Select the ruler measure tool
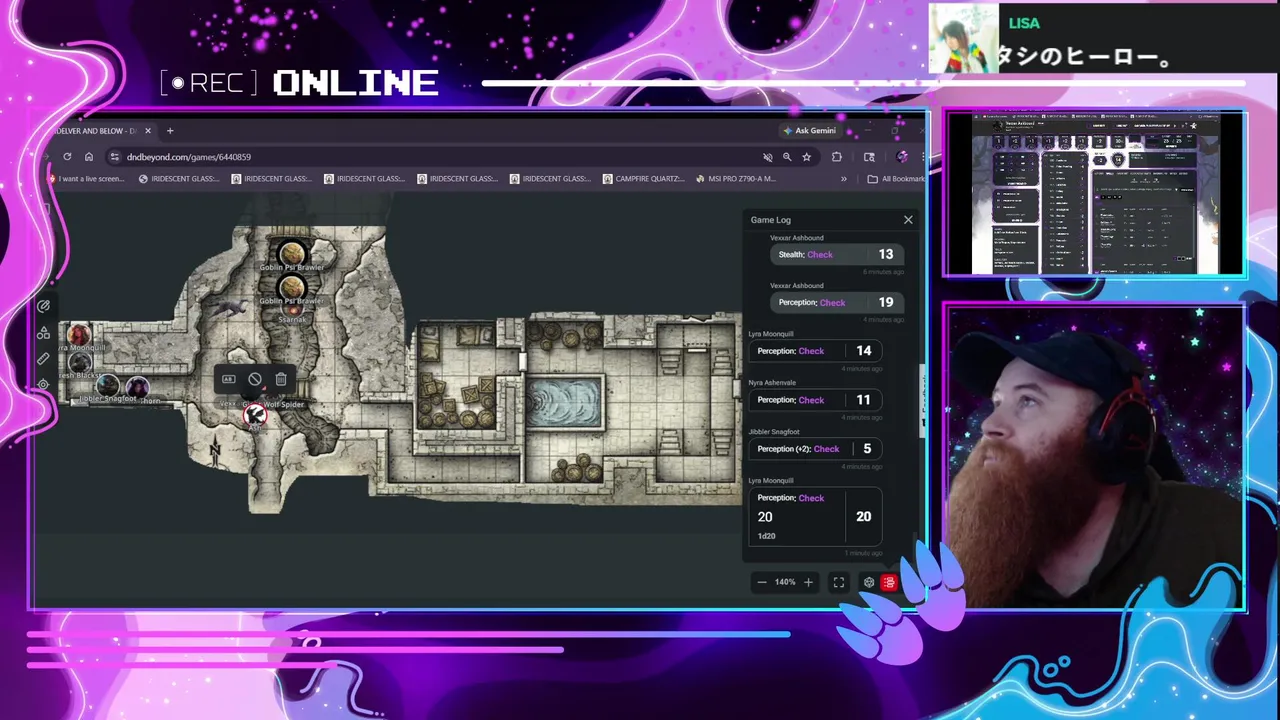 (43, 358)
